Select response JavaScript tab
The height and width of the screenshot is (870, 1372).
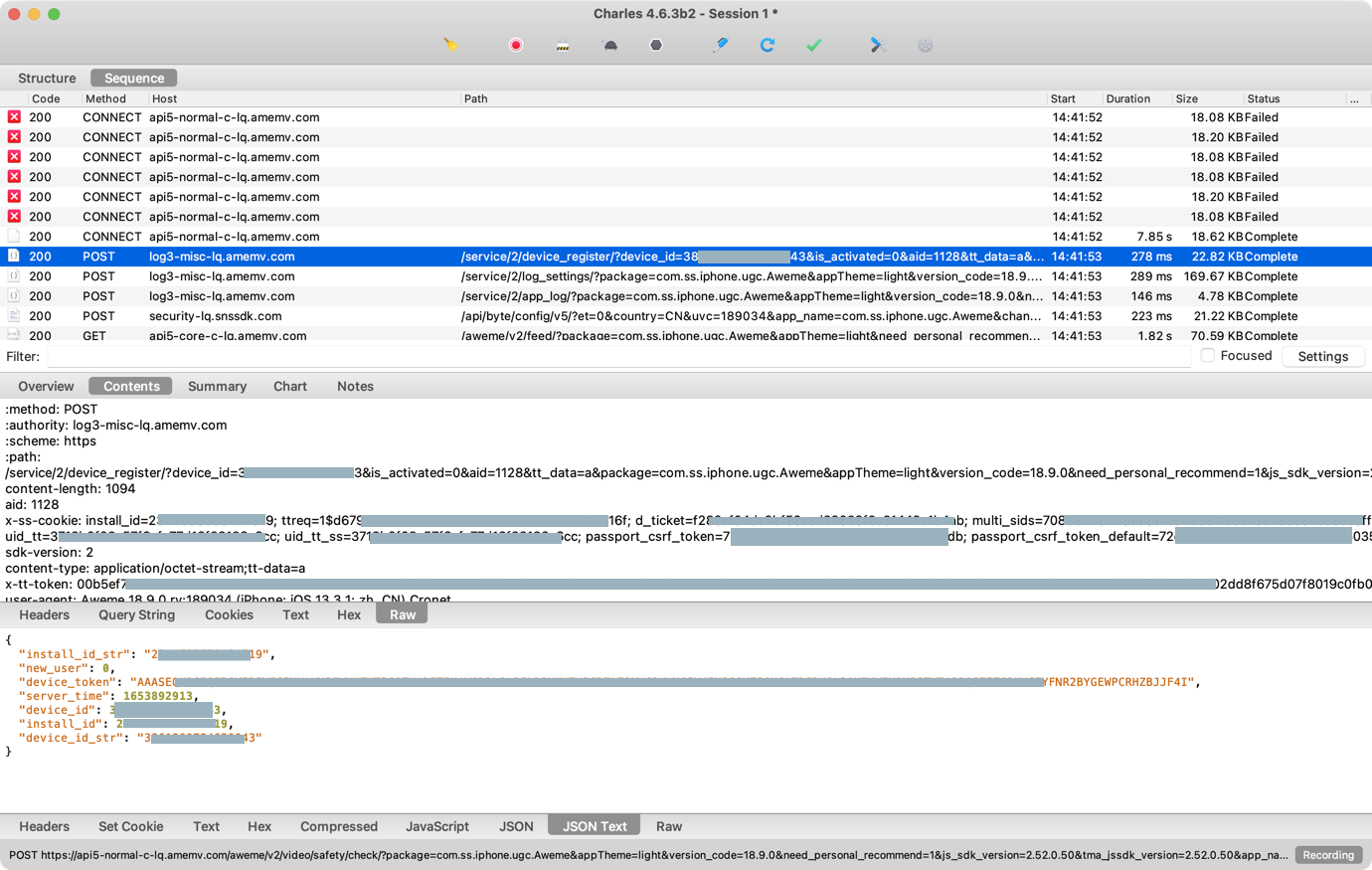click(437, 826)
